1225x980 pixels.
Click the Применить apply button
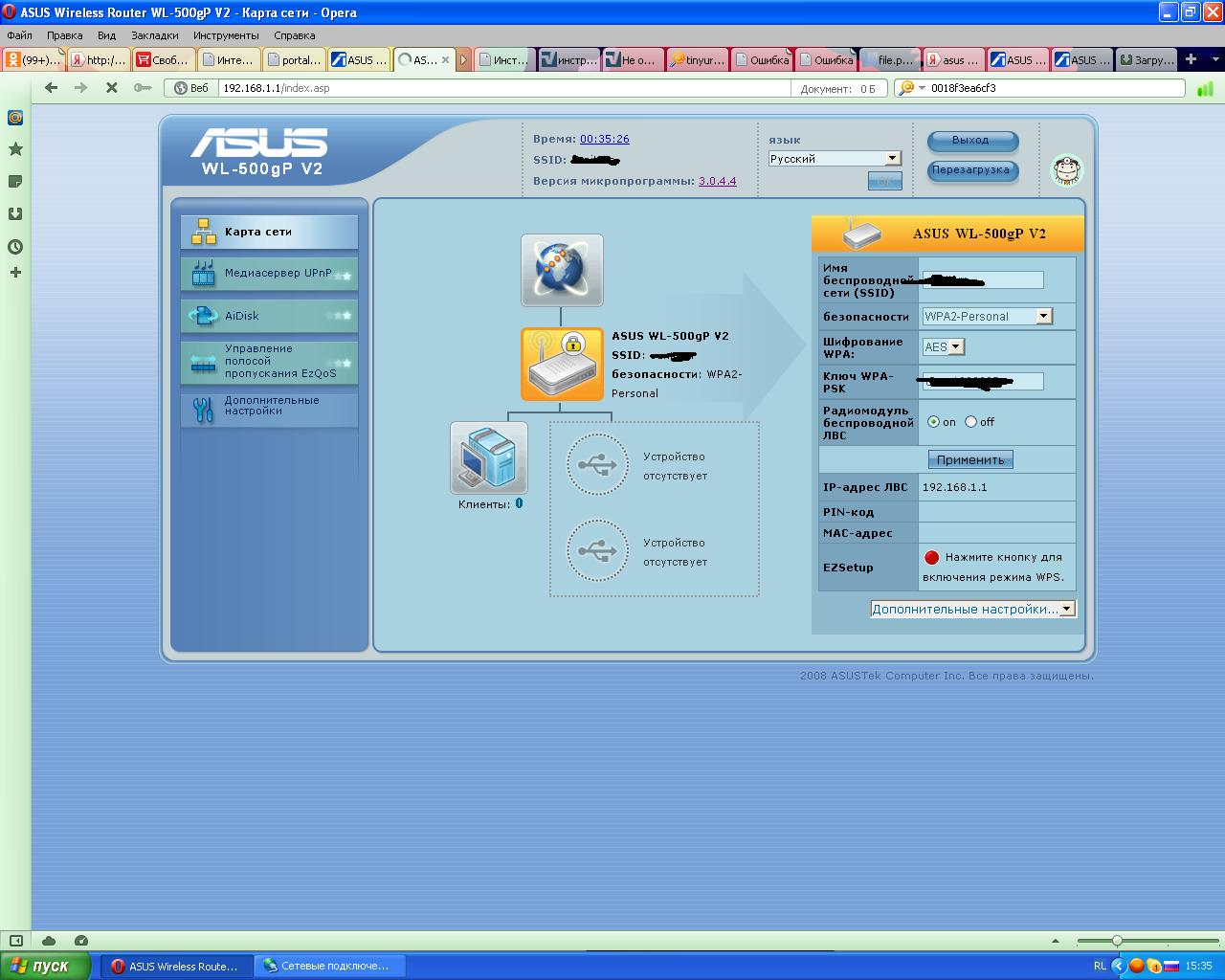pos(970,460)
